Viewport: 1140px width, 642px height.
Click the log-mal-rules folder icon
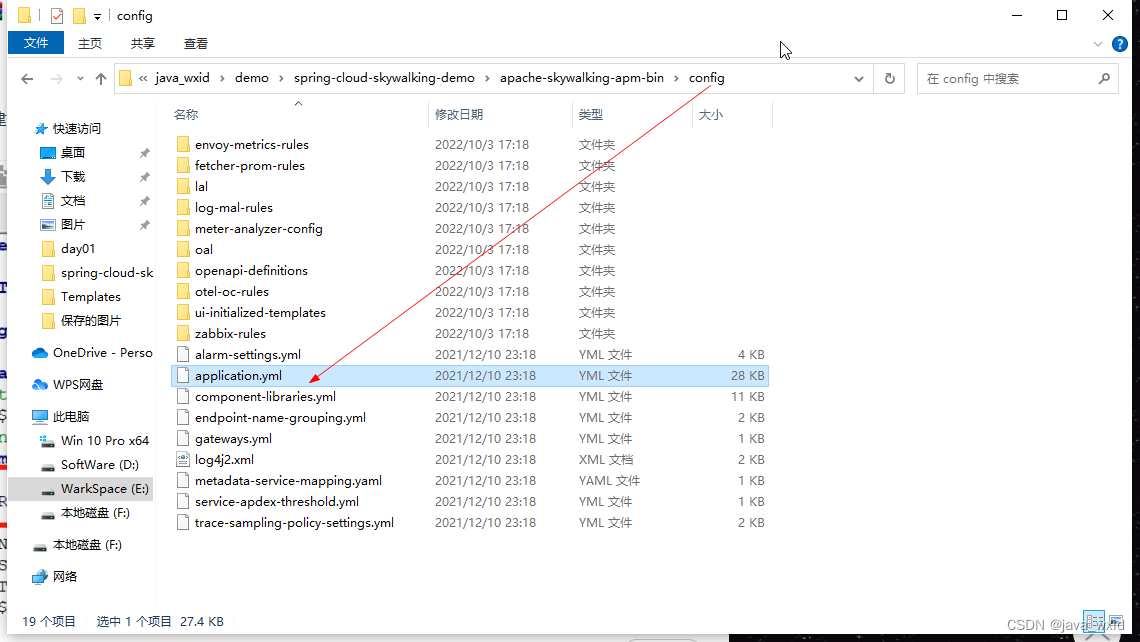coord(183,208)
